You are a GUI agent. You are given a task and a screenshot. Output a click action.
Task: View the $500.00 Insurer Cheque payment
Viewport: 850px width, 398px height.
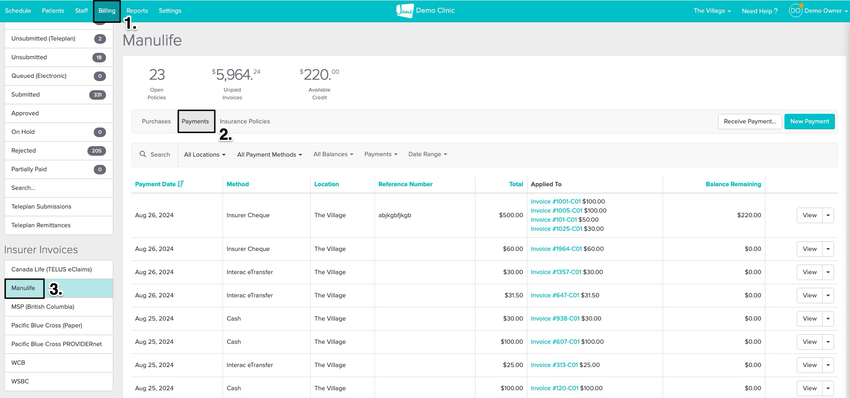(809, 215)
